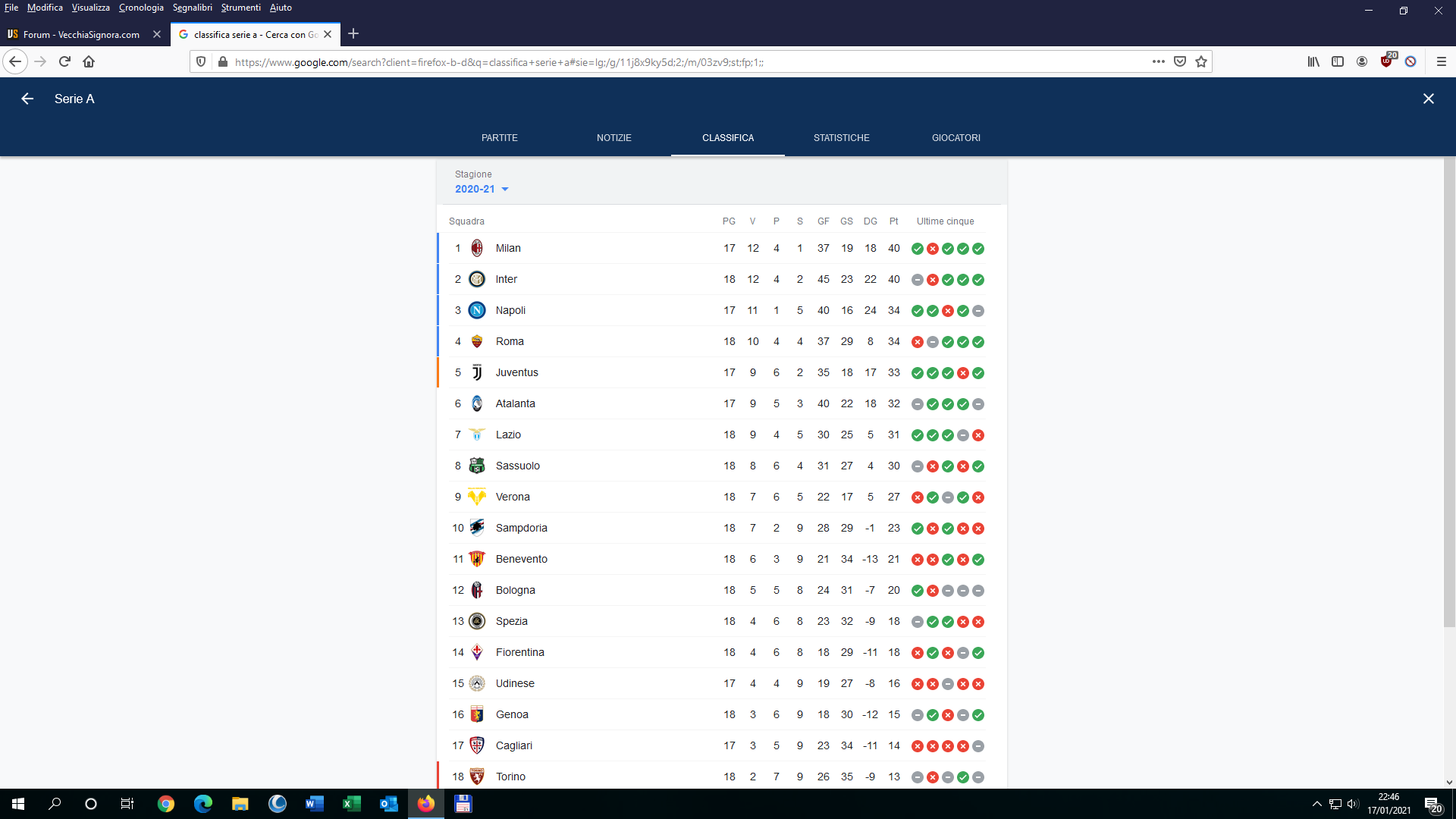The height and width of the screenshot is (819, 1456).
Task: Expand the 2020-21 season dropdown
Action: point(482,189)
